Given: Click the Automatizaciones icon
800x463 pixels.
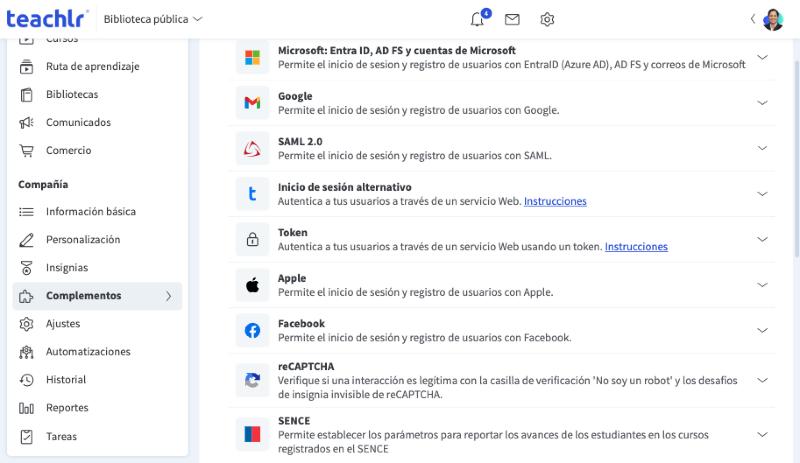Looking at the screenshot, I should (x=26, y=352).
